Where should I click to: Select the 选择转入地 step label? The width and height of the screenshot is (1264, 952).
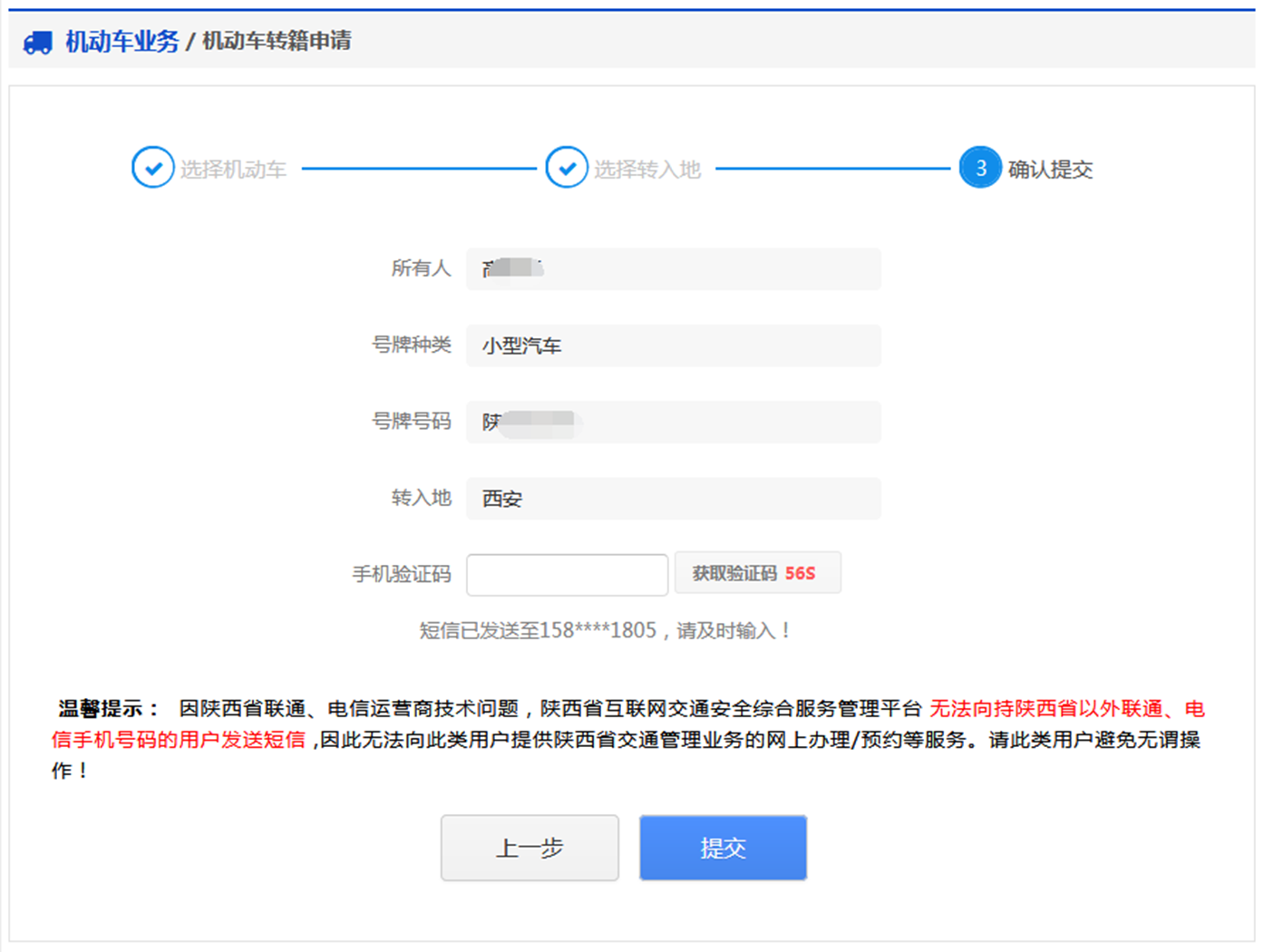647,170
